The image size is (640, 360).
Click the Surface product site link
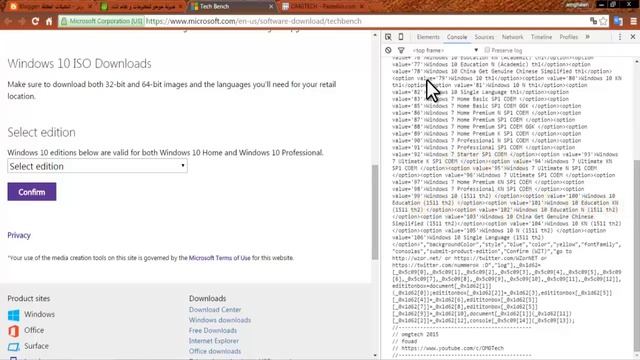coord(36,346)
